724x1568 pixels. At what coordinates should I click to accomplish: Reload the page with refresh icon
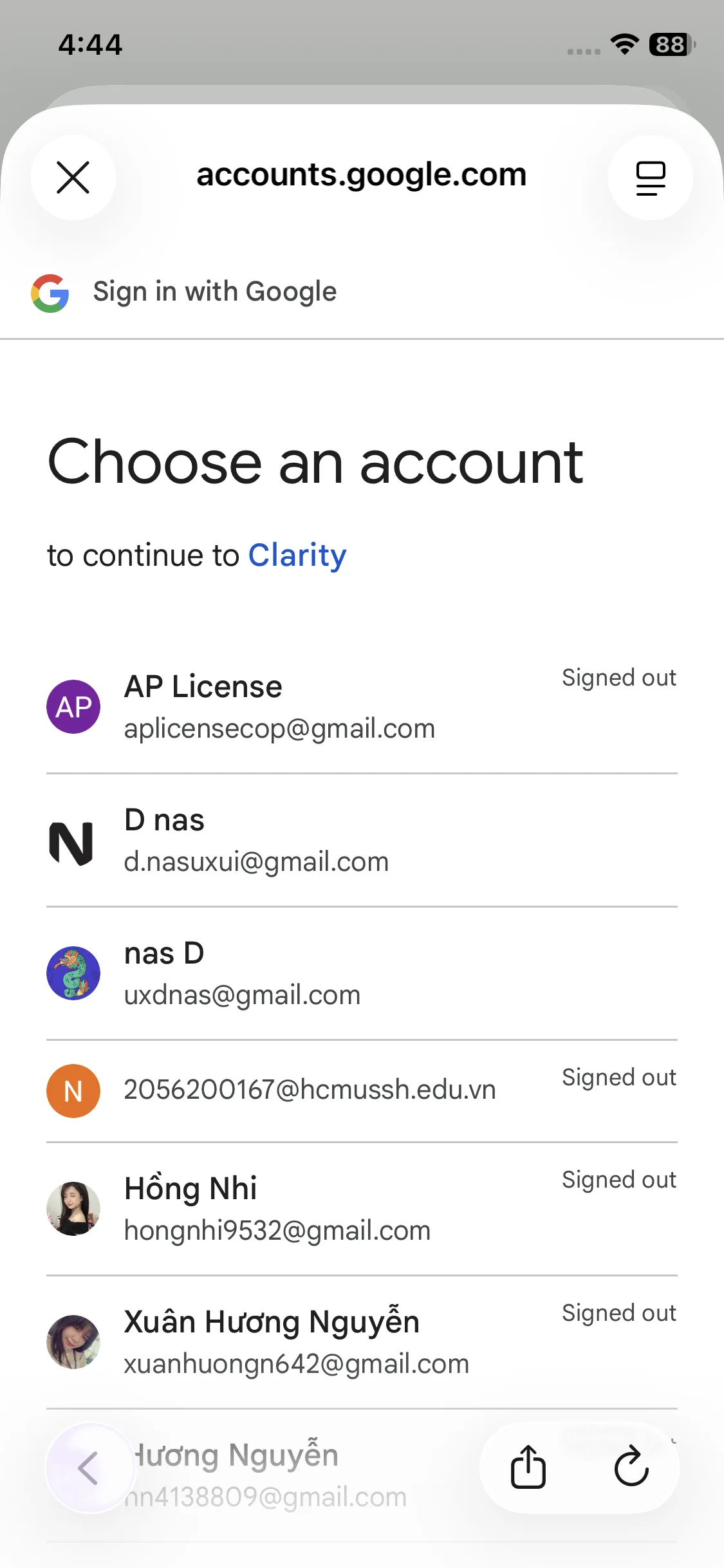coord(631,1468)
